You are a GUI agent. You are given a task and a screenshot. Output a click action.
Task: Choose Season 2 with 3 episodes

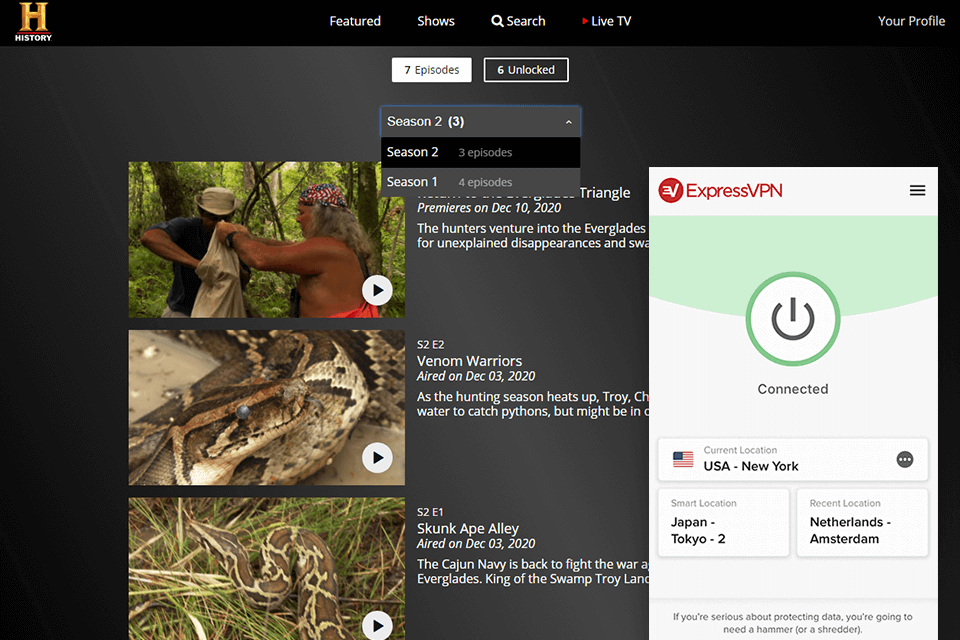coord(481,152)
